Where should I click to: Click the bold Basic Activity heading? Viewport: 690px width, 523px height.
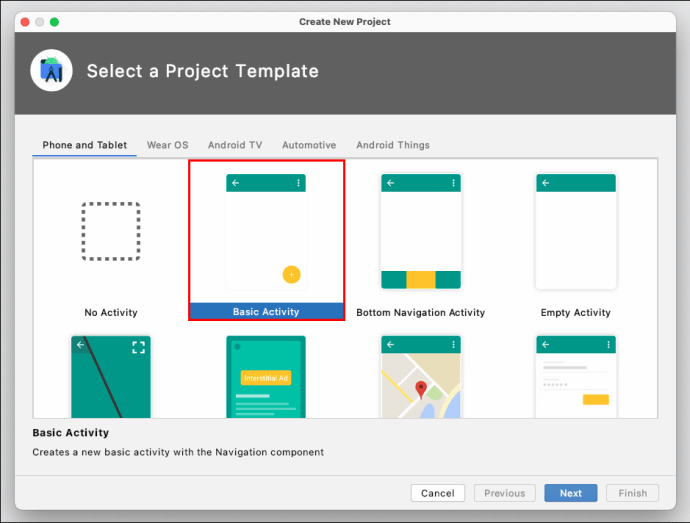click(70, 433)
